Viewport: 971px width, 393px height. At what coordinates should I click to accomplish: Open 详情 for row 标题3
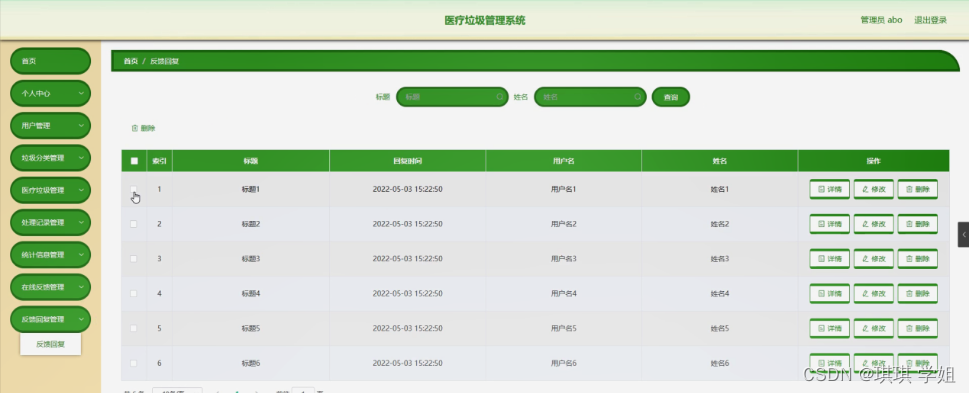pyautogui.click(x=829, y=259)
